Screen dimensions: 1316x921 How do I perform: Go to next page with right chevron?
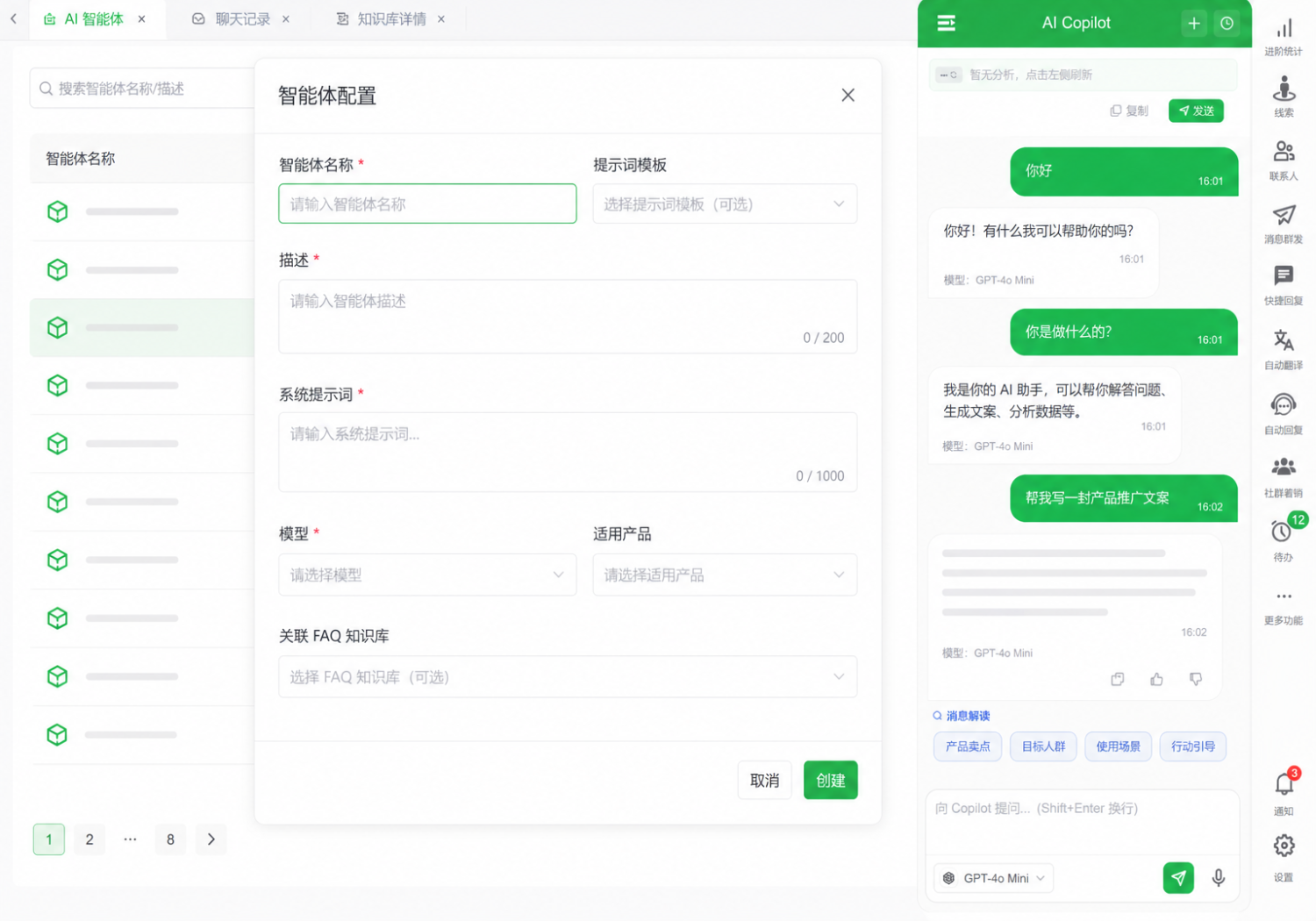211,839
